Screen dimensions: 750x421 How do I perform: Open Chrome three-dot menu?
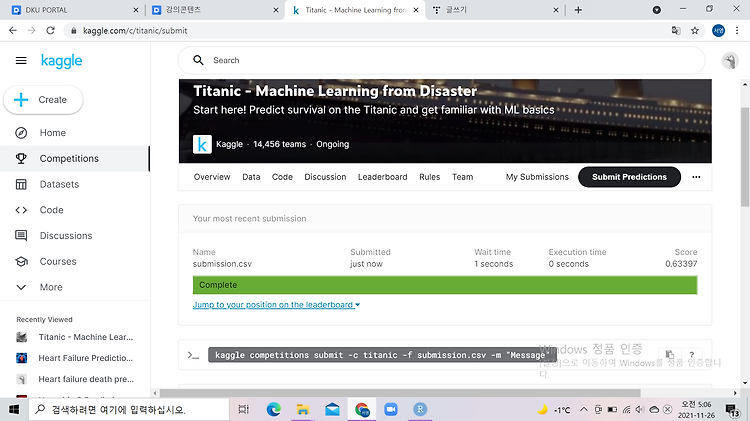(x=737, y=31)
